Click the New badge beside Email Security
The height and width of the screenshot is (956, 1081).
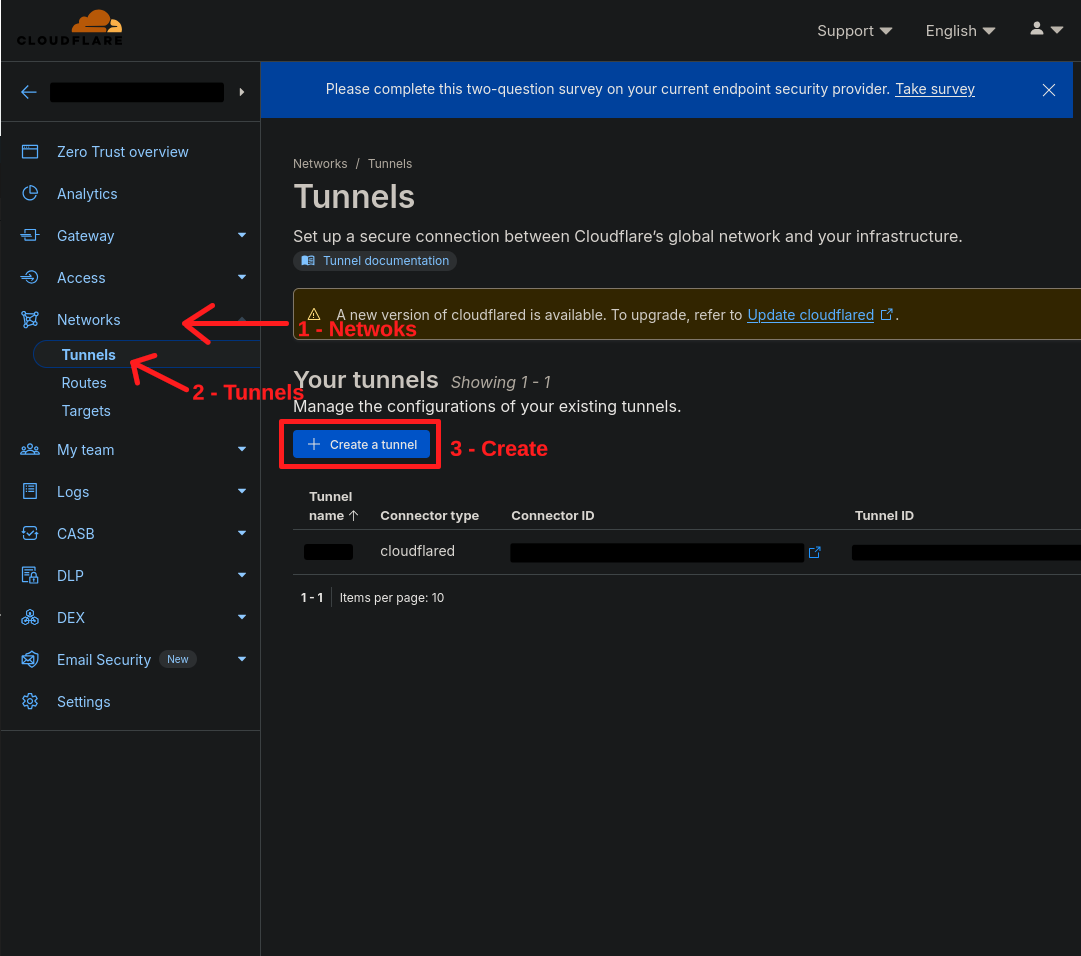[x=177, y=660]
